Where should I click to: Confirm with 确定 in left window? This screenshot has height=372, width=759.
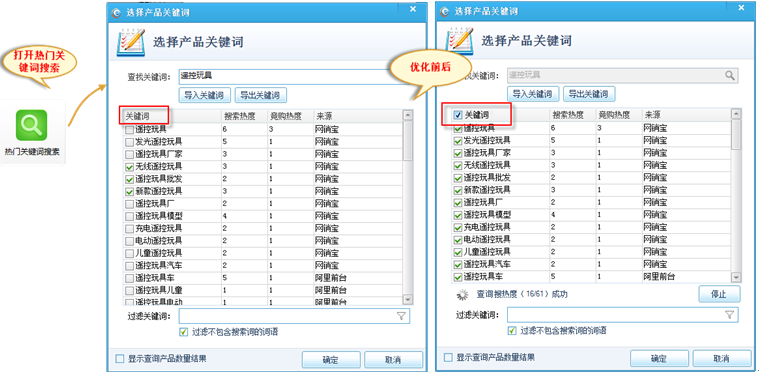click(331, 360)
